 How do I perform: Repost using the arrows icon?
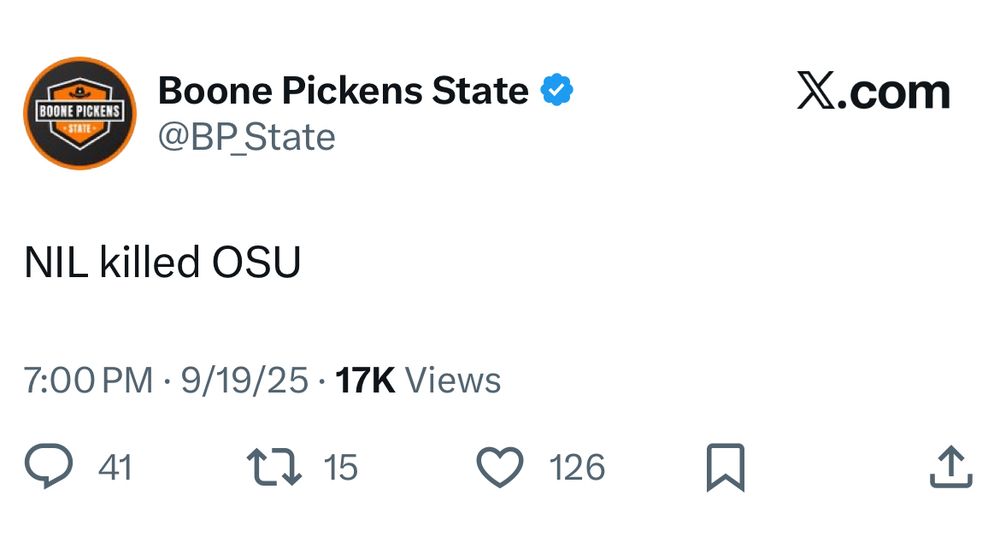click(274, 467)
